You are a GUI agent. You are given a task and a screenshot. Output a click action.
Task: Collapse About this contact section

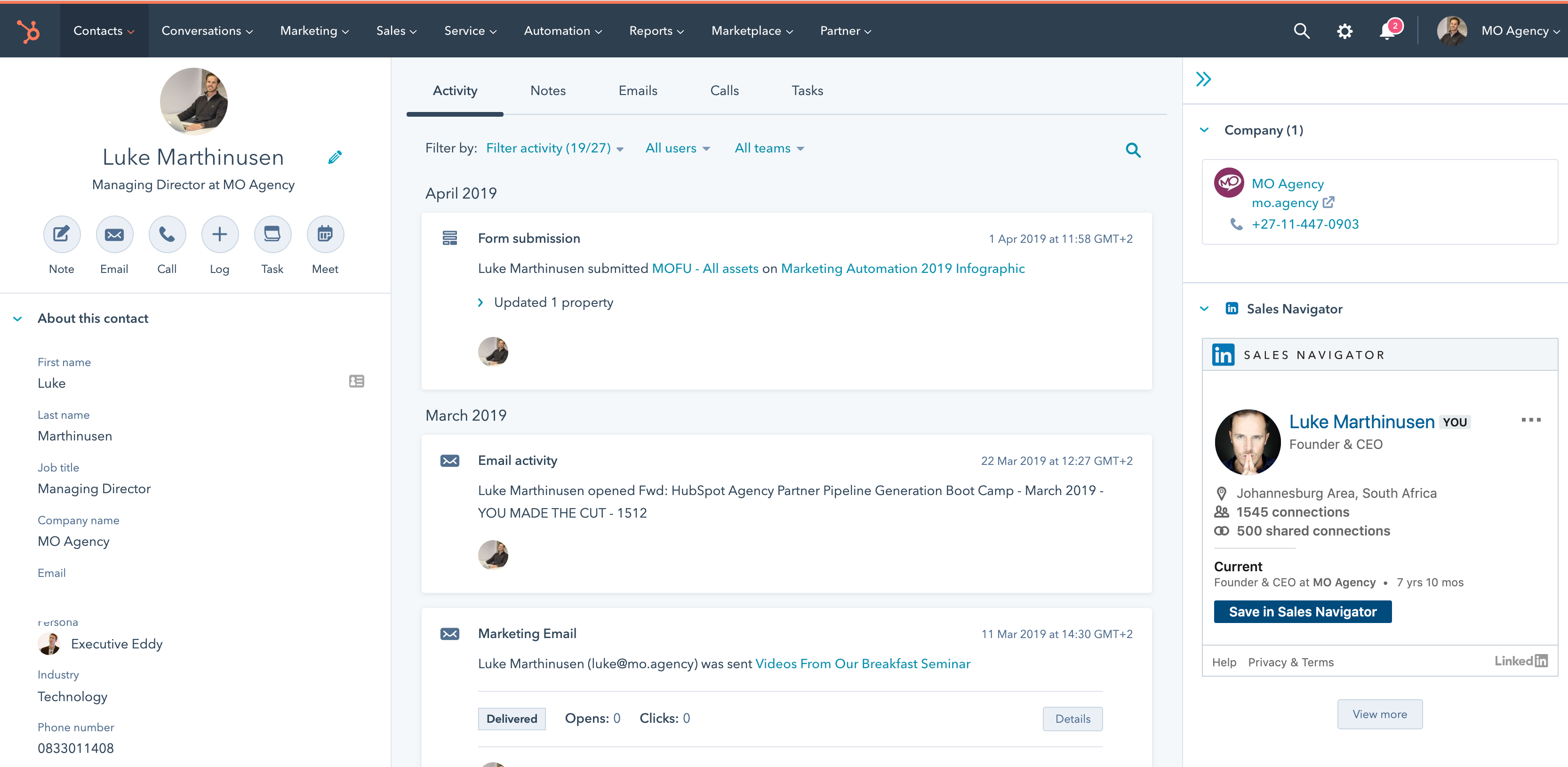pyautogui.click(x=18, y=319)
